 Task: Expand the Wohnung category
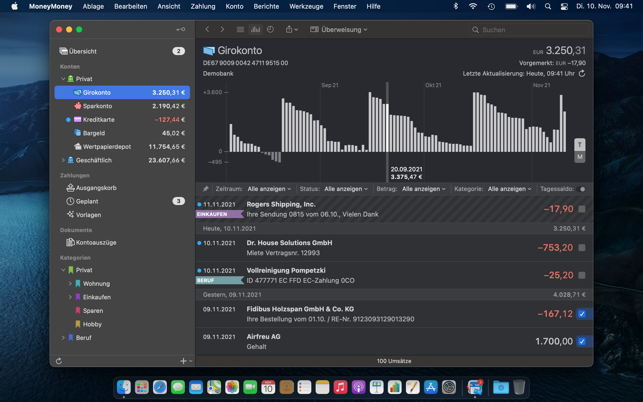[70, 283]
